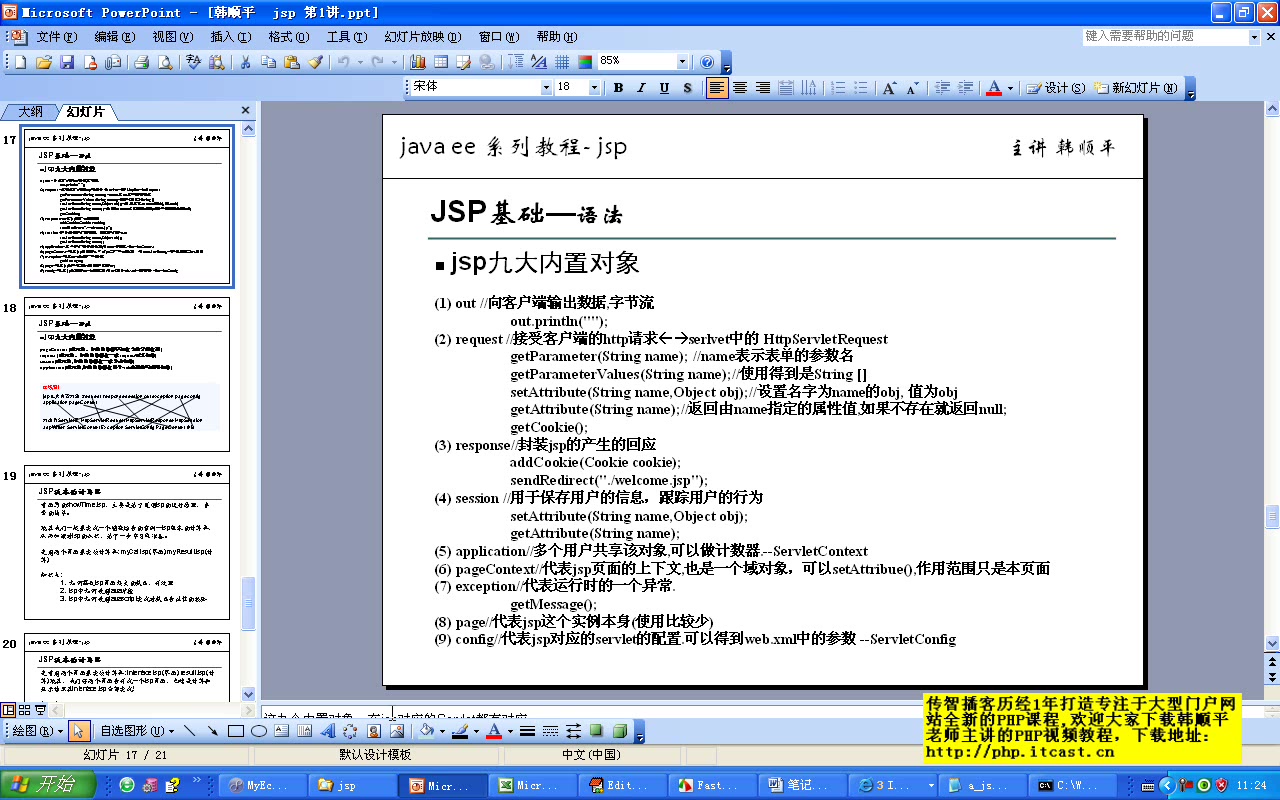Insert a table from toolbar
The width and height of the screenshot is (1280, 800).
(x=441, y=62)
